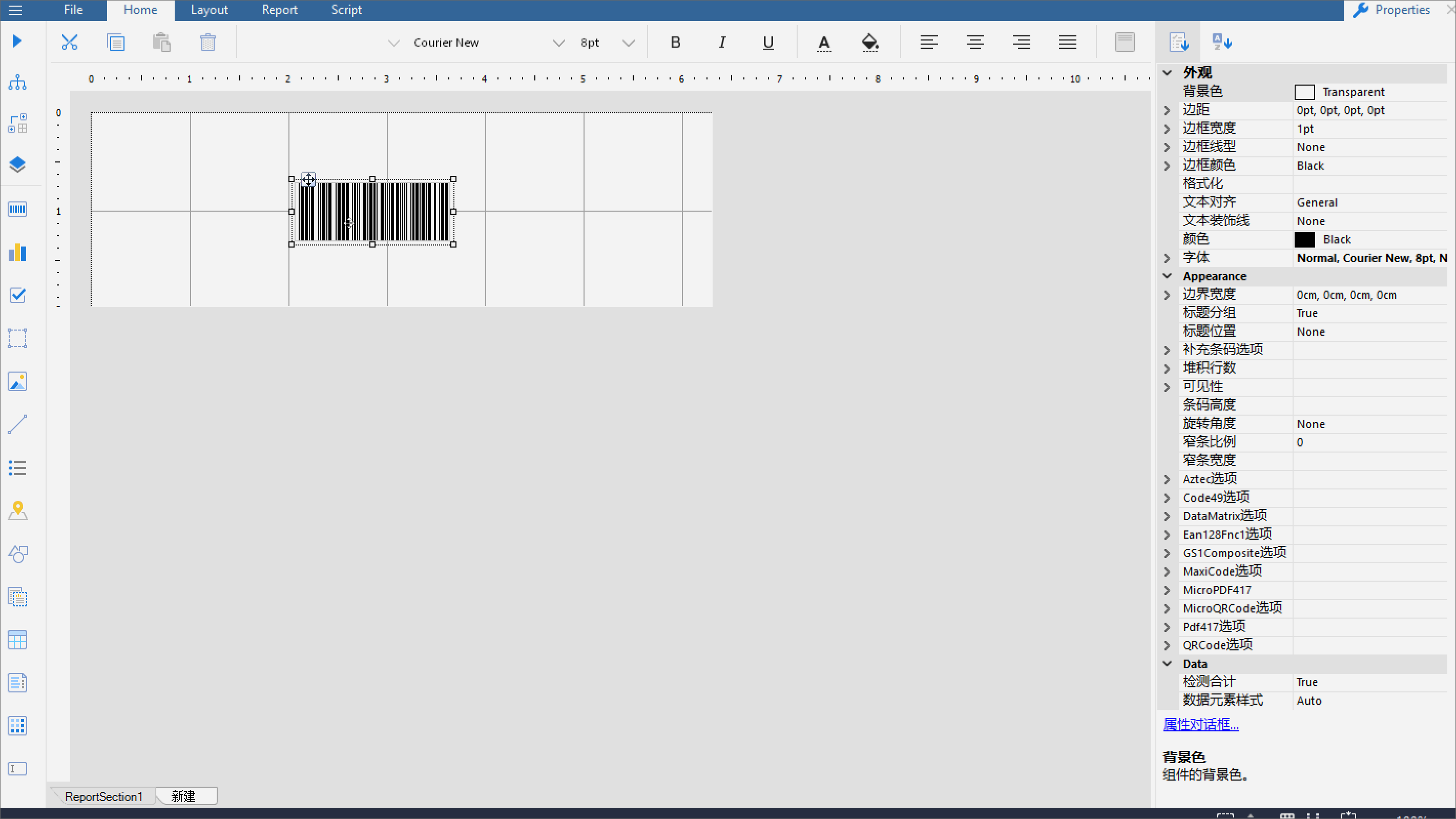The height and width of the screenshot is (819, 1456).
Task: Open the 8pt font size dropdown
Action: [628, 43]
